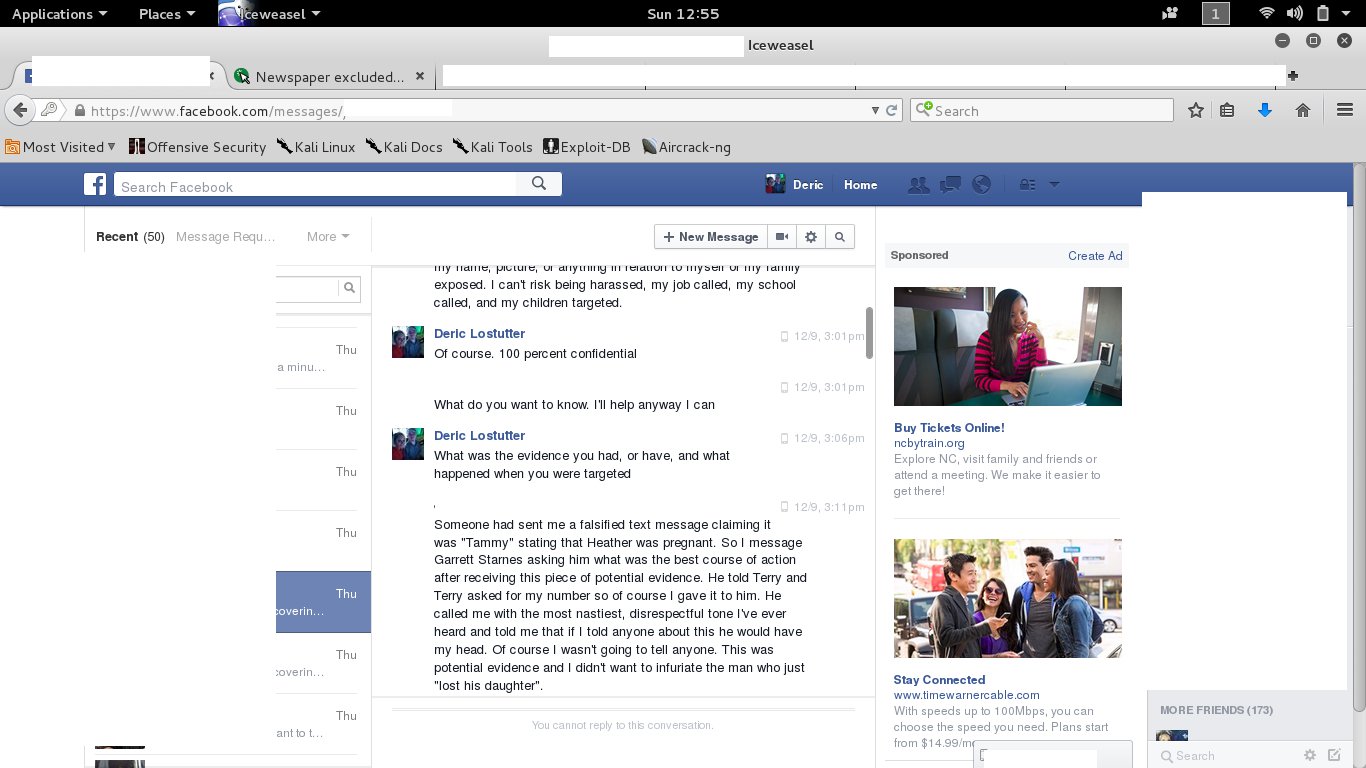Switch workspace via indicator 1

1215,14
